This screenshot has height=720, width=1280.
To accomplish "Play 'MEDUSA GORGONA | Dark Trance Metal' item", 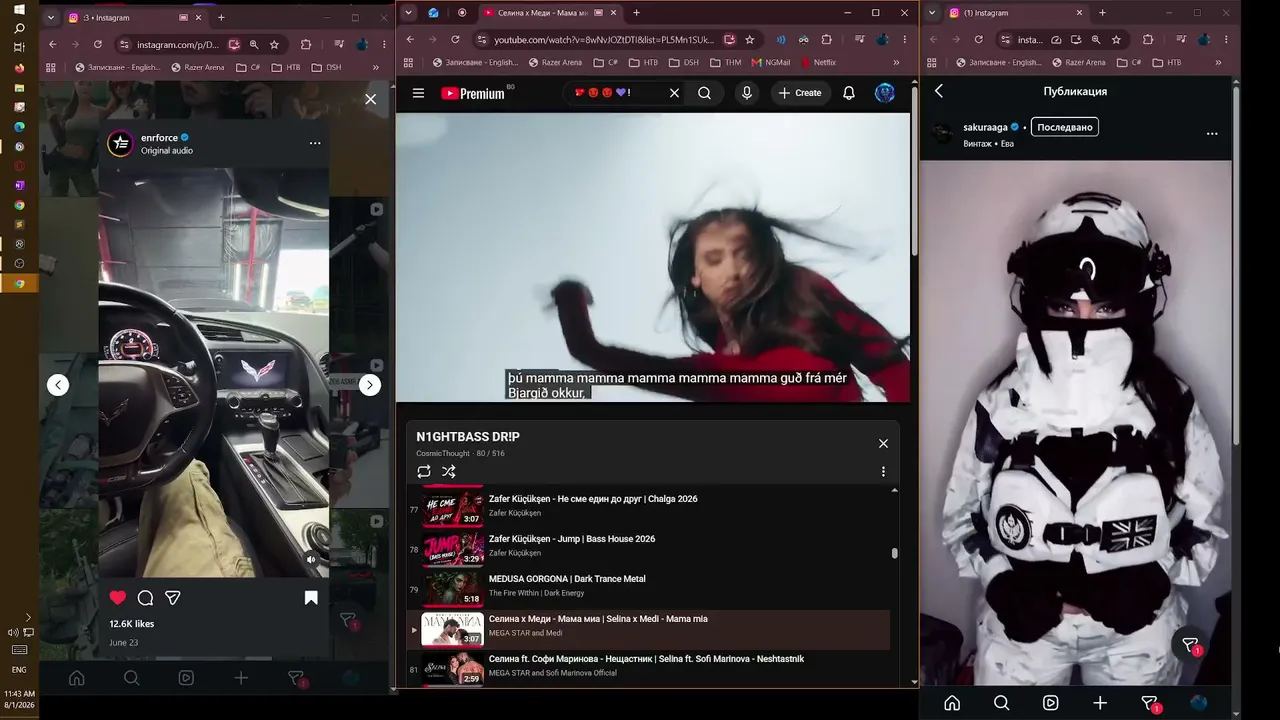I will [648, 588].
